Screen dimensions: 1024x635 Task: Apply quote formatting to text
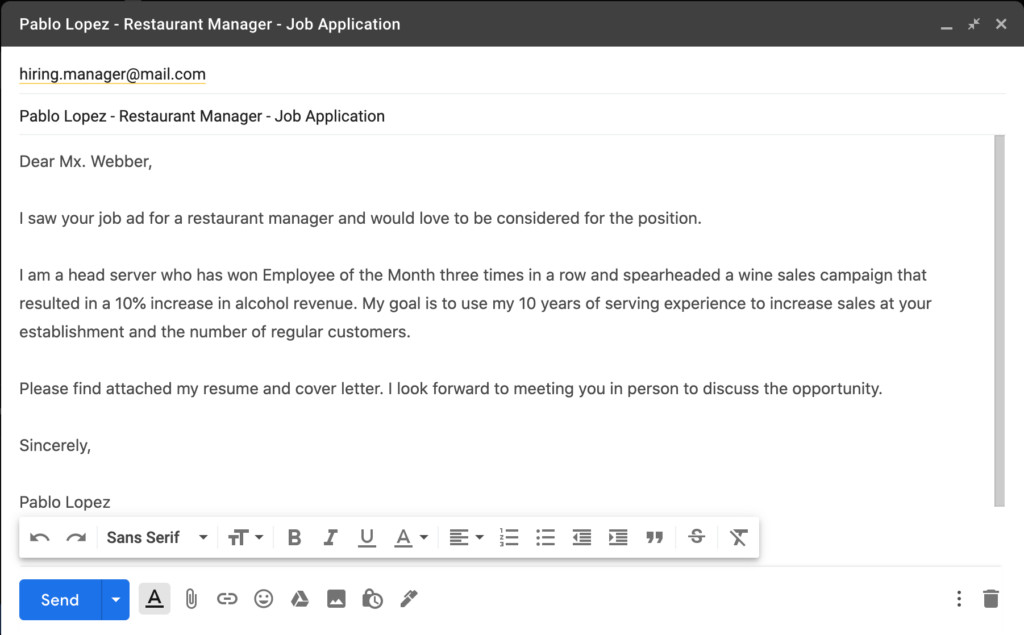click(x=655, y=537)
